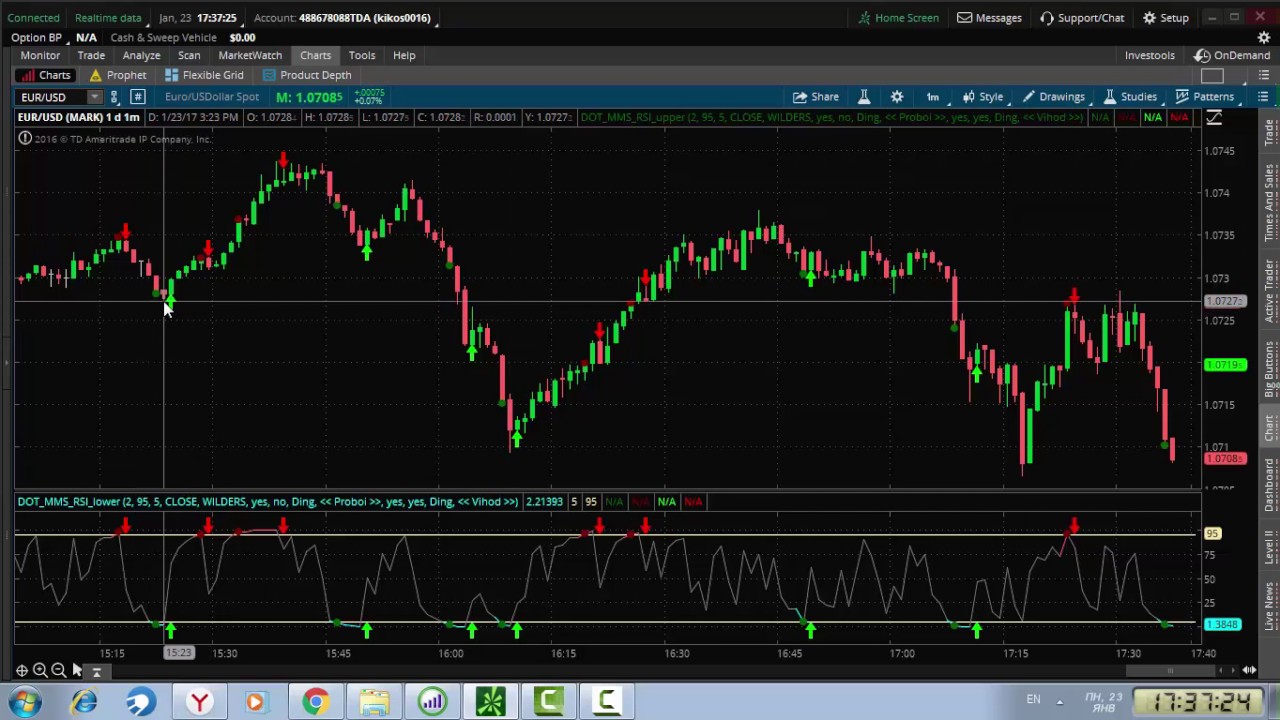The width and height of the screenshot is (1280, 720).
Task: Click the collapse drawing tools icon
Action: (96, 672)
